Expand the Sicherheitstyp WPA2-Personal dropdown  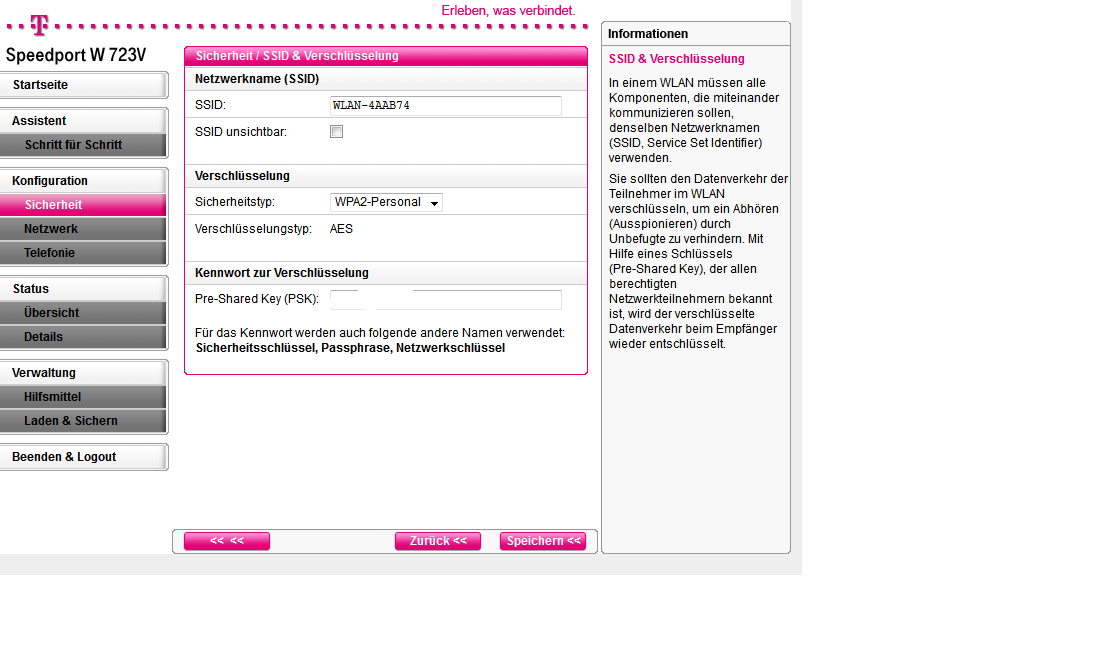click(386, 203)
